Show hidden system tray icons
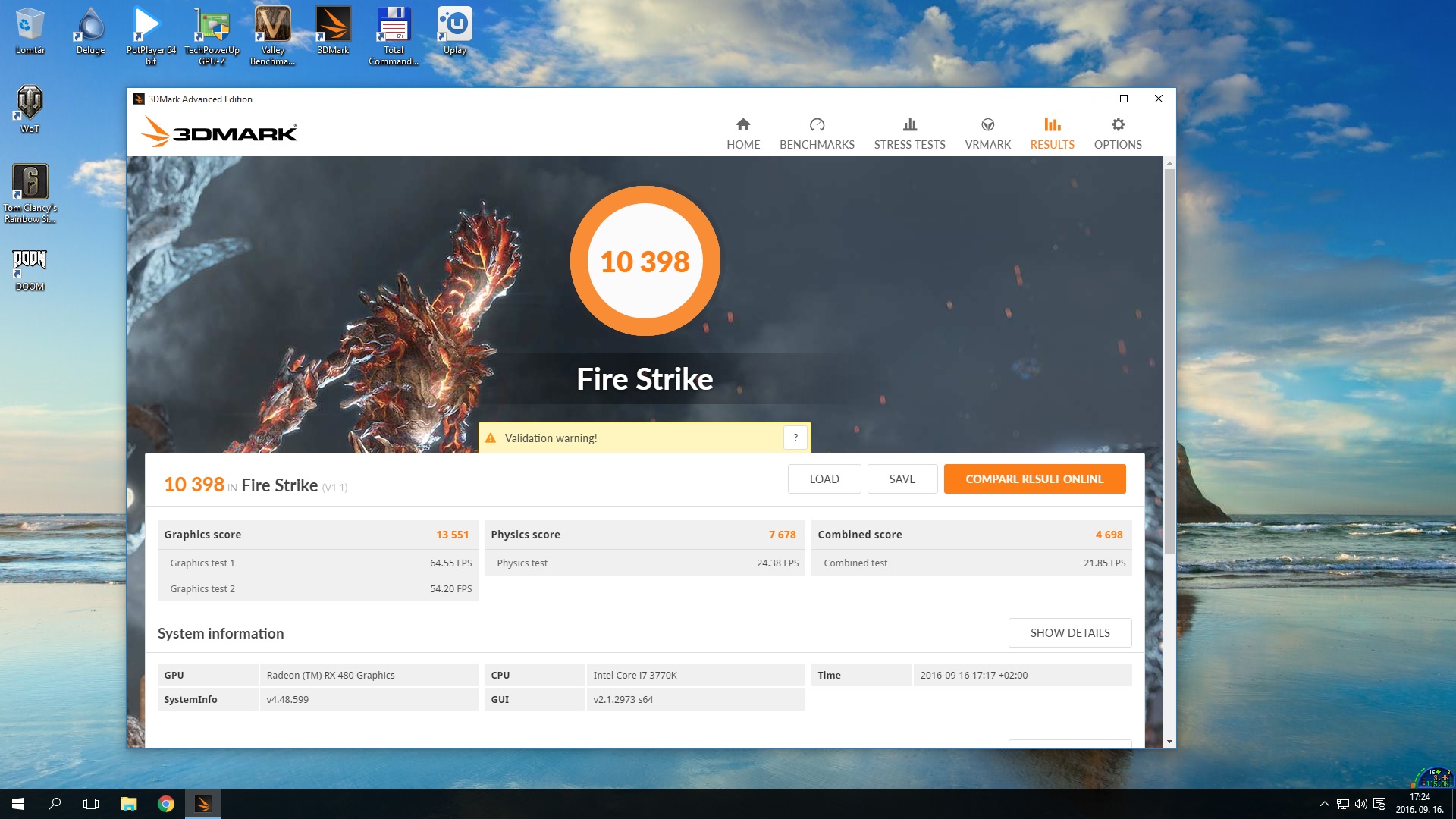 tap(1324, 804)
